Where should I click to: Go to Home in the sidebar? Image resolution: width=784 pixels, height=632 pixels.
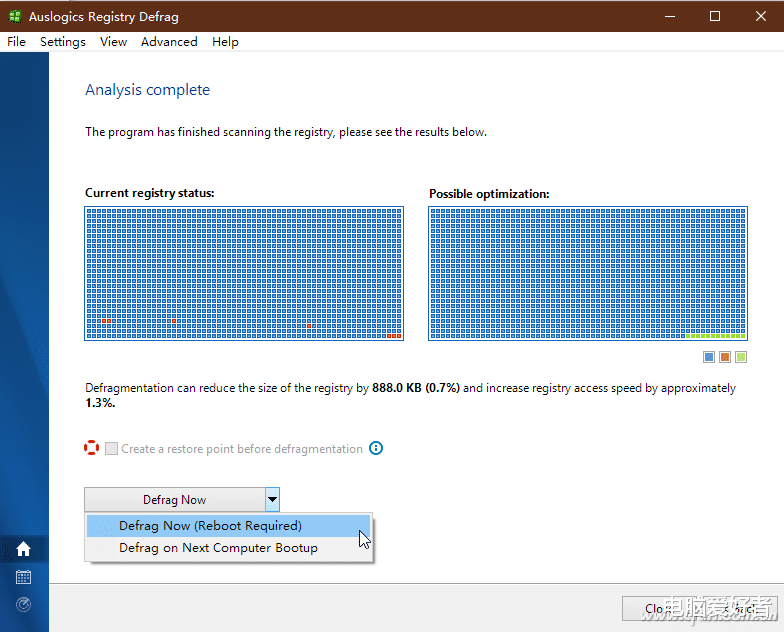[24, 549]
